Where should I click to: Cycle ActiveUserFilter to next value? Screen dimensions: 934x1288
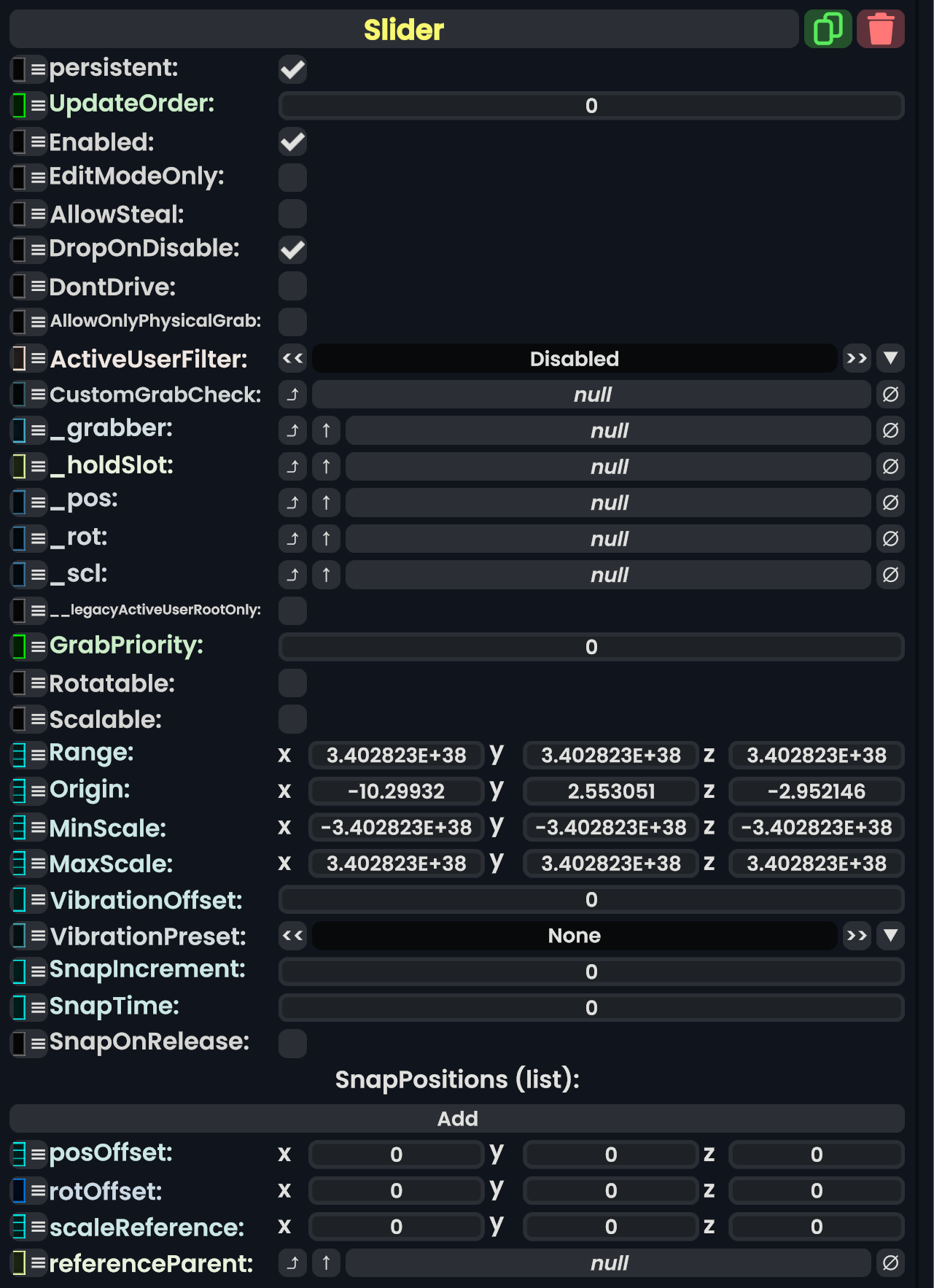click(857, 358)
